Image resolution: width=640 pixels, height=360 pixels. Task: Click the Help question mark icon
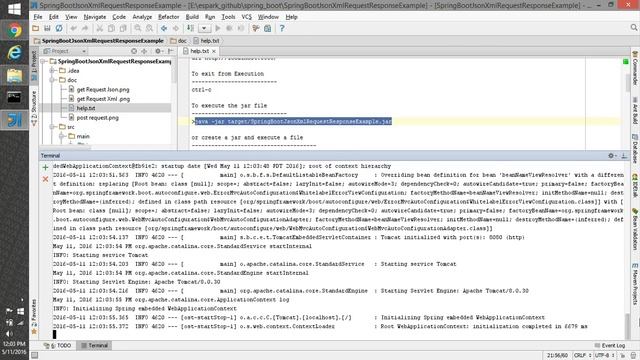282,28
